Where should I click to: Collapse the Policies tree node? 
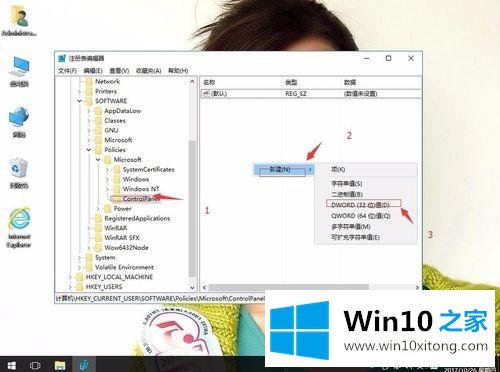pos(89,150)
